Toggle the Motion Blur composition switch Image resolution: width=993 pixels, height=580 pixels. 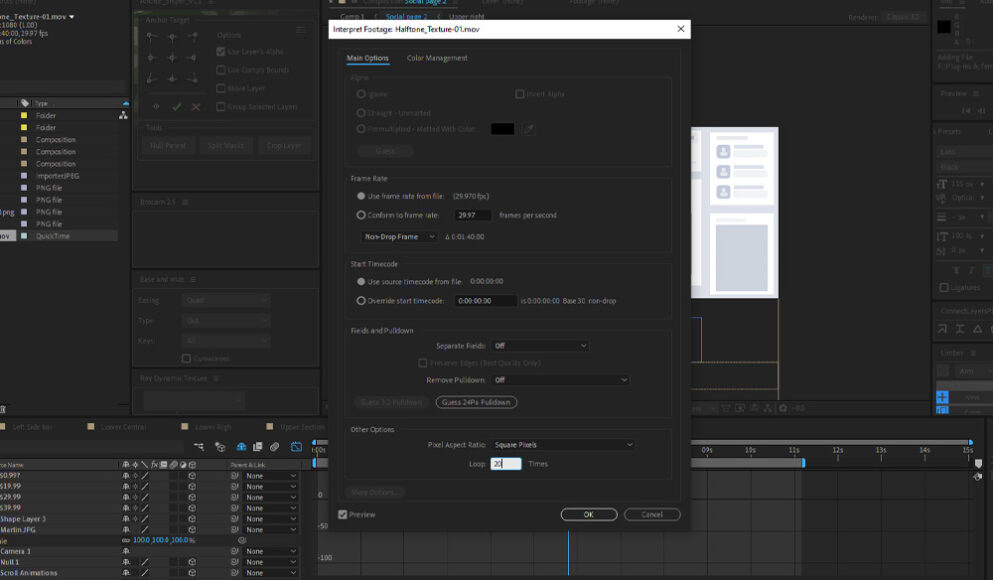coord(275,447)
